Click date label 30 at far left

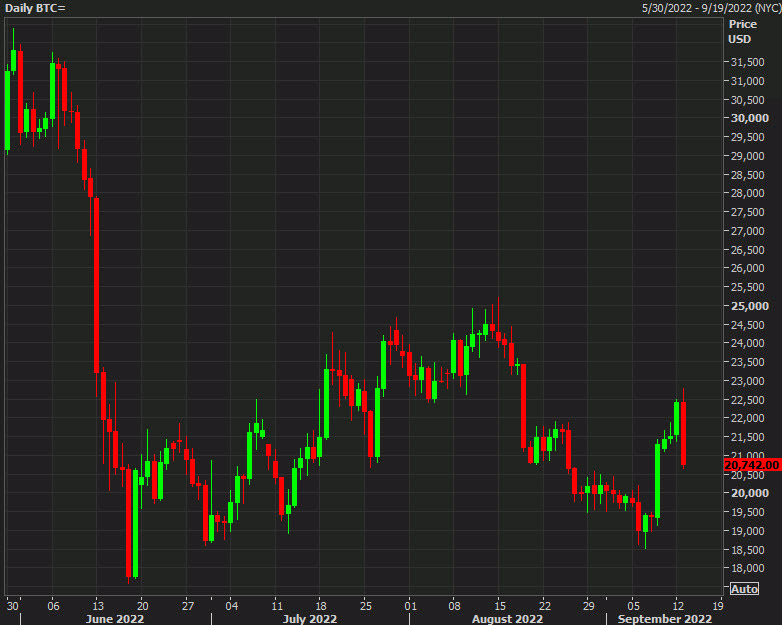click(13, 606)
